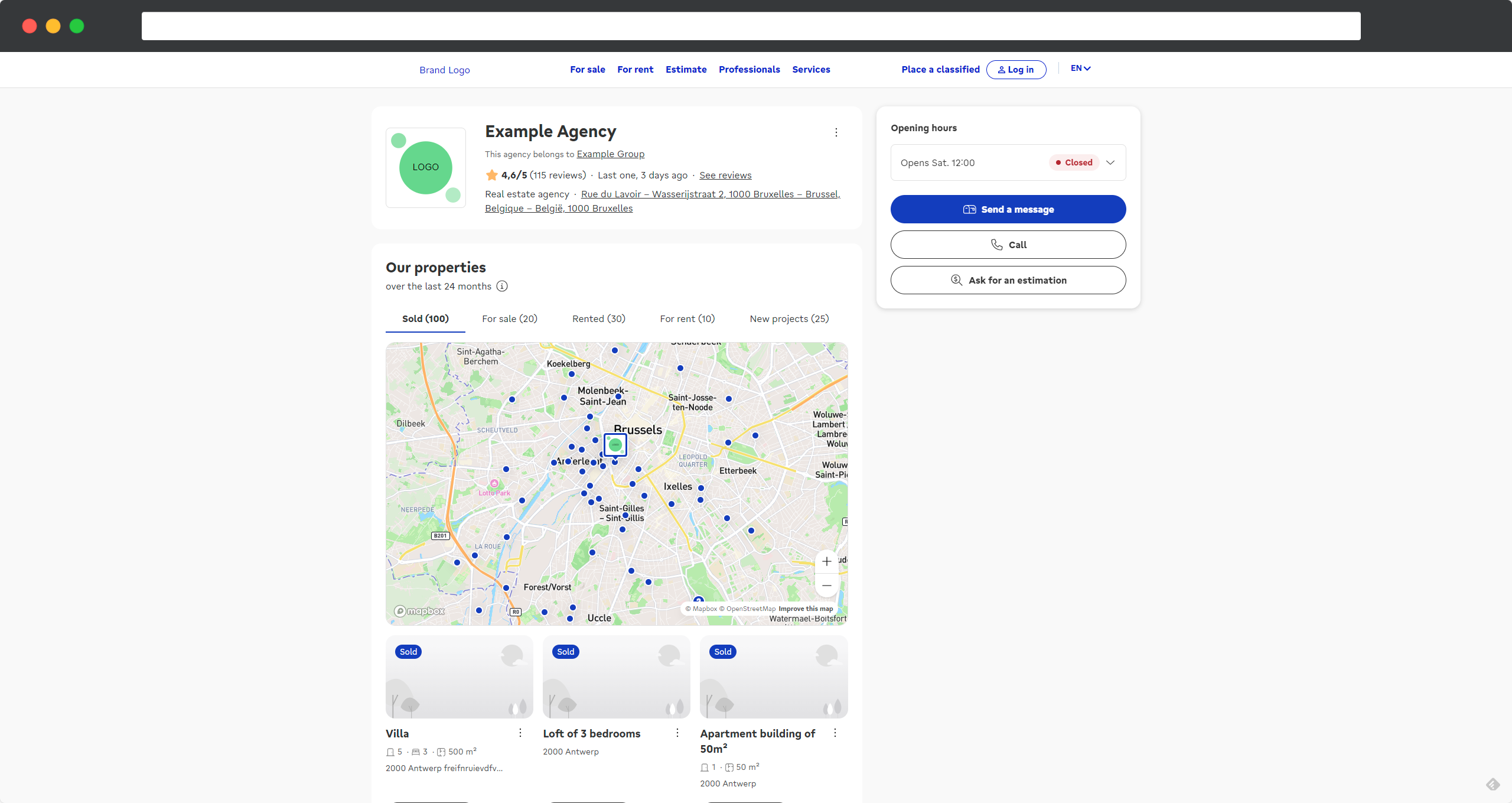The height and width of the screenshot is (803, 1512).
Task: Click the Mapbox logo on the map
Action: [420, 611]
